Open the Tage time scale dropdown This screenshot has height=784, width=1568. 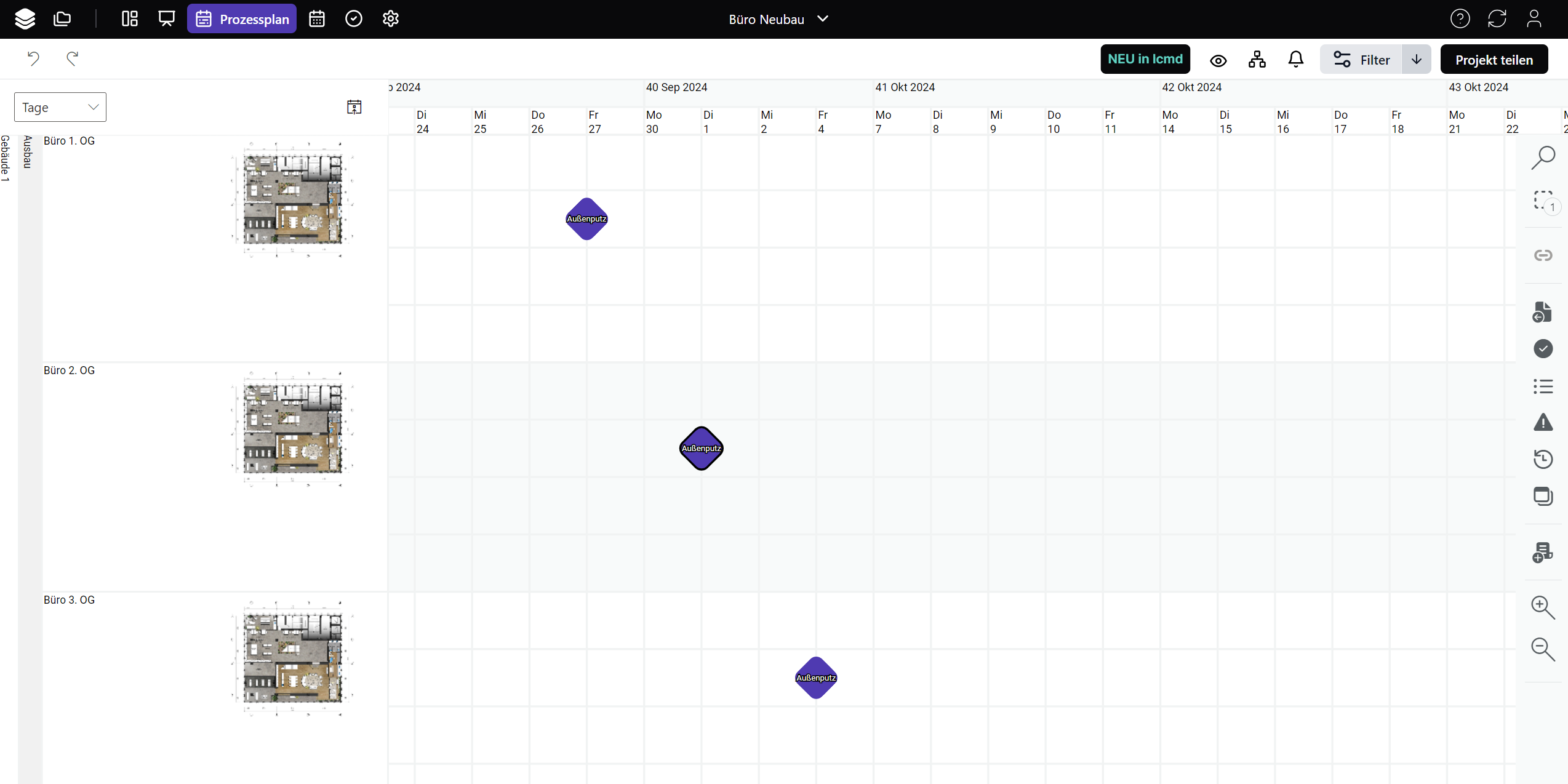coord(60,108)
